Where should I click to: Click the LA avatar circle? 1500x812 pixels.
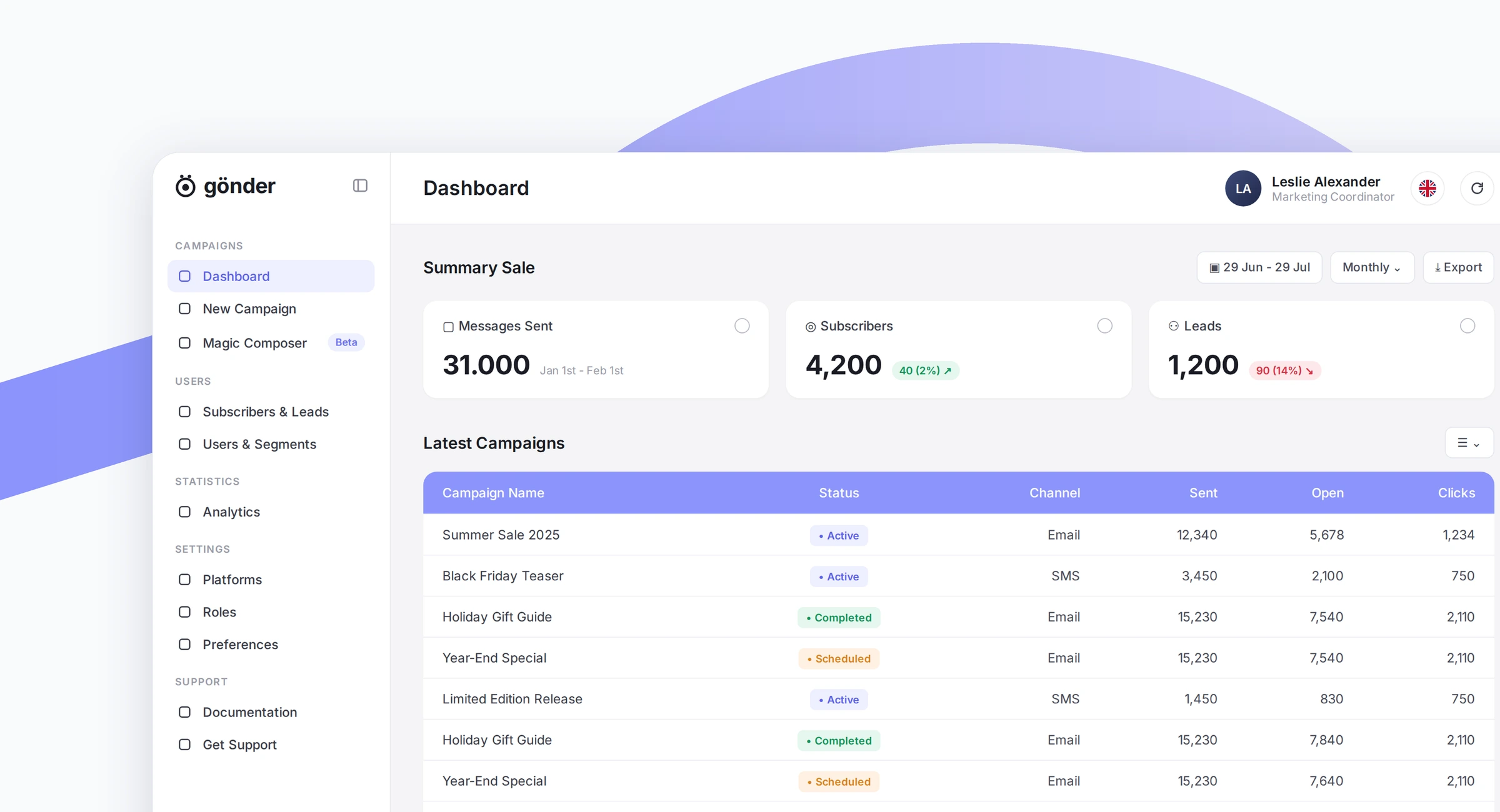[1243, 188]
